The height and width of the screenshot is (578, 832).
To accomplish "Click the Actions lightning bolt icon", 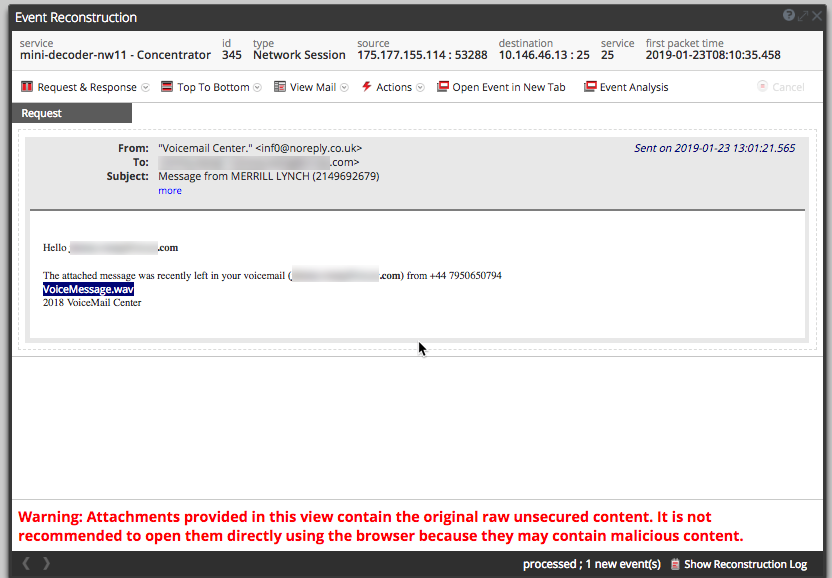I will click(366, 87).
